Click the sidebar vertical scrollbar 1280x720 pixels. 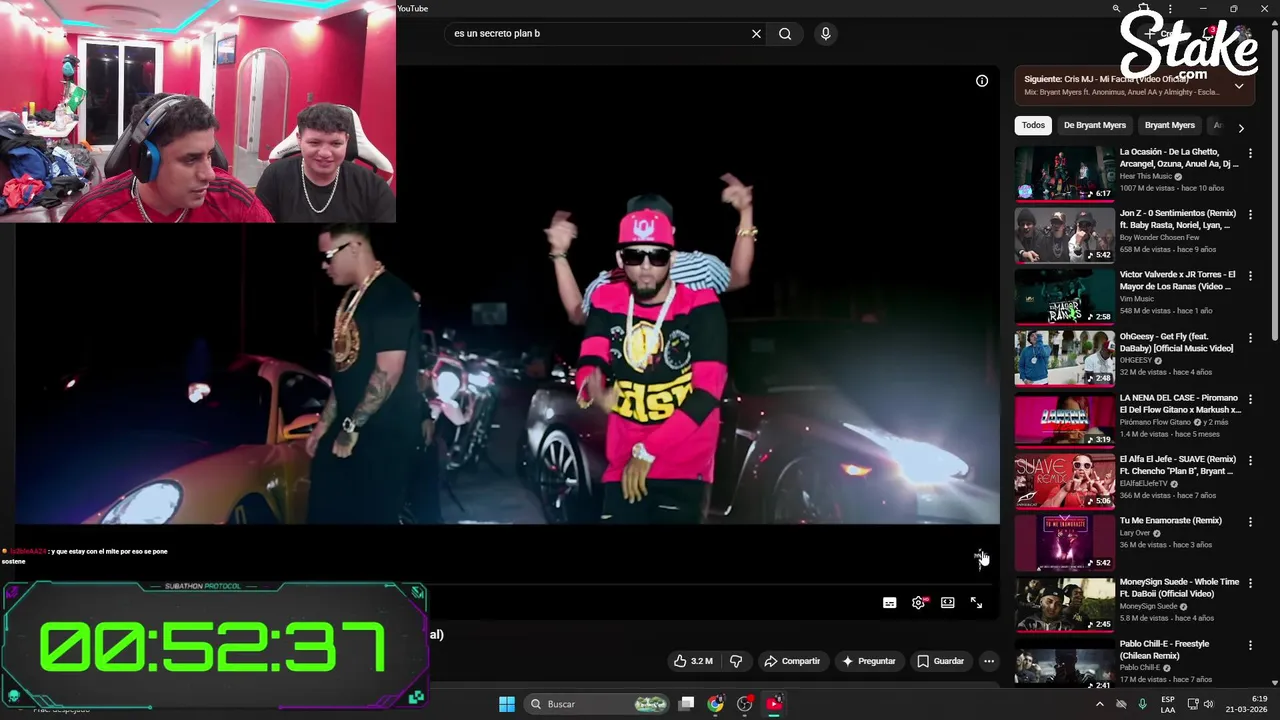point(1274,185)
